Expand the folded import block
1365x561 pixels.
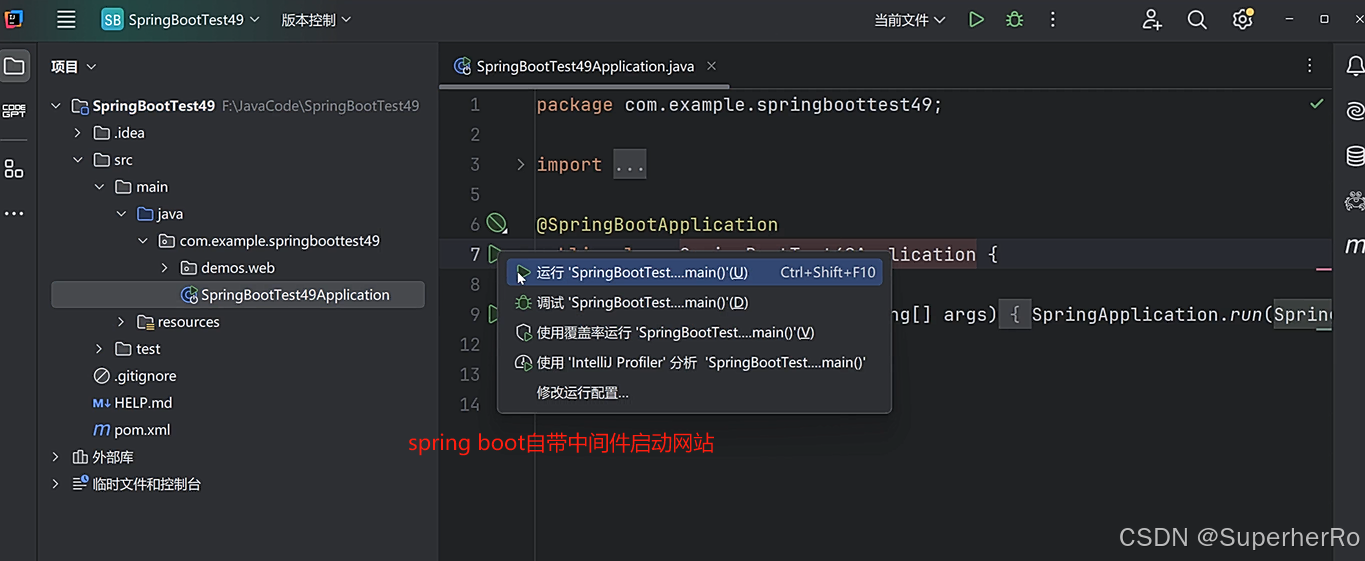point(520,165)
